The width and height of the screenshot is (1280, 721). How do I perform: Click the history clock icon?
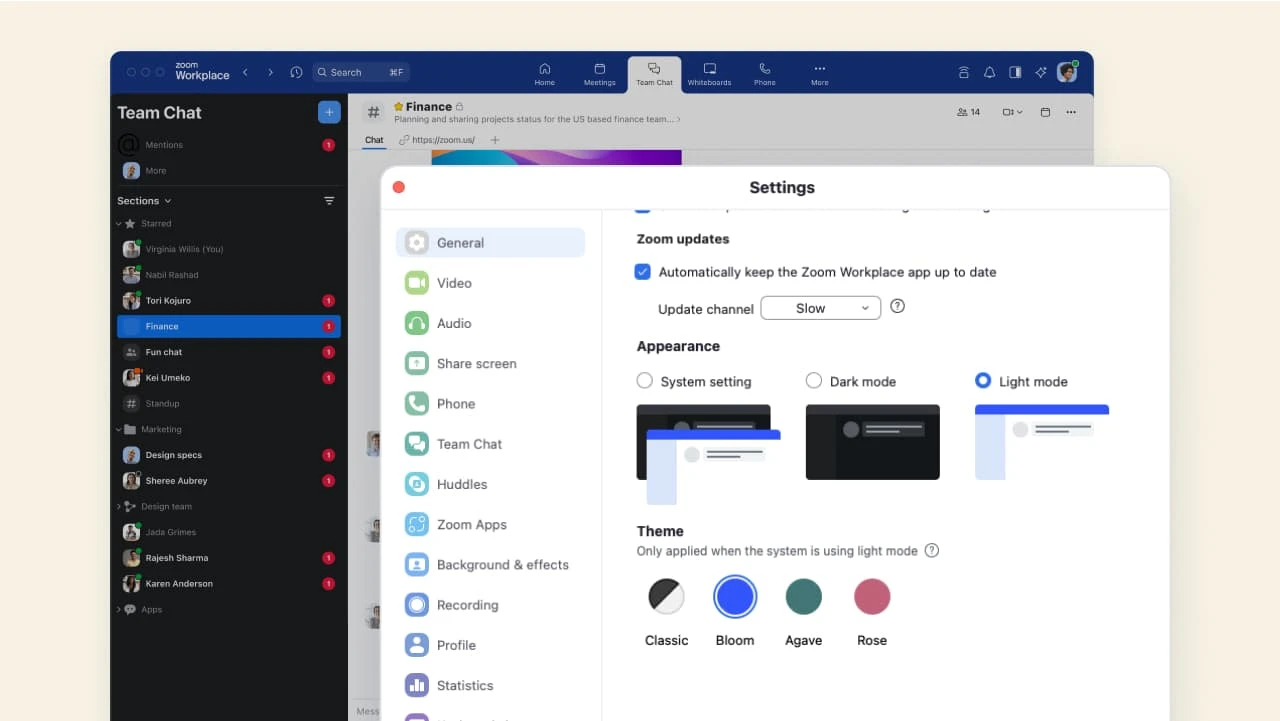[x=296, y=72]
